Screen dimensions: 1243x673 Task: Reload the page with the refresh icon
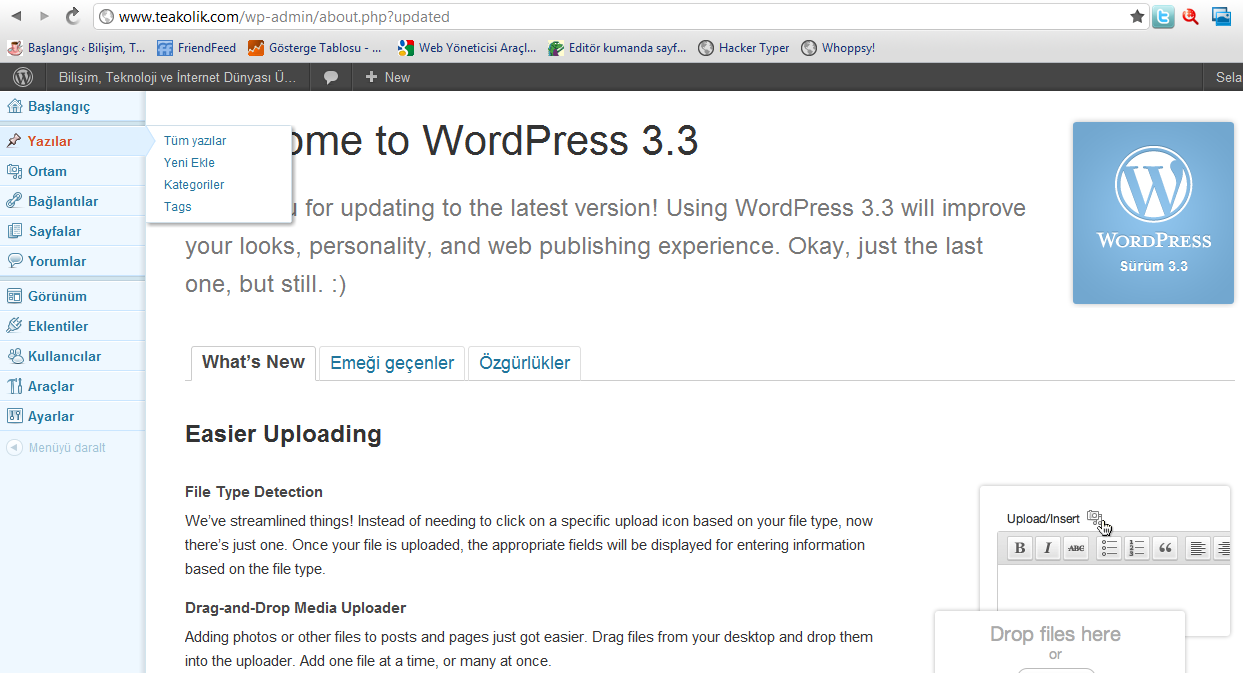(x=73, y=16)
